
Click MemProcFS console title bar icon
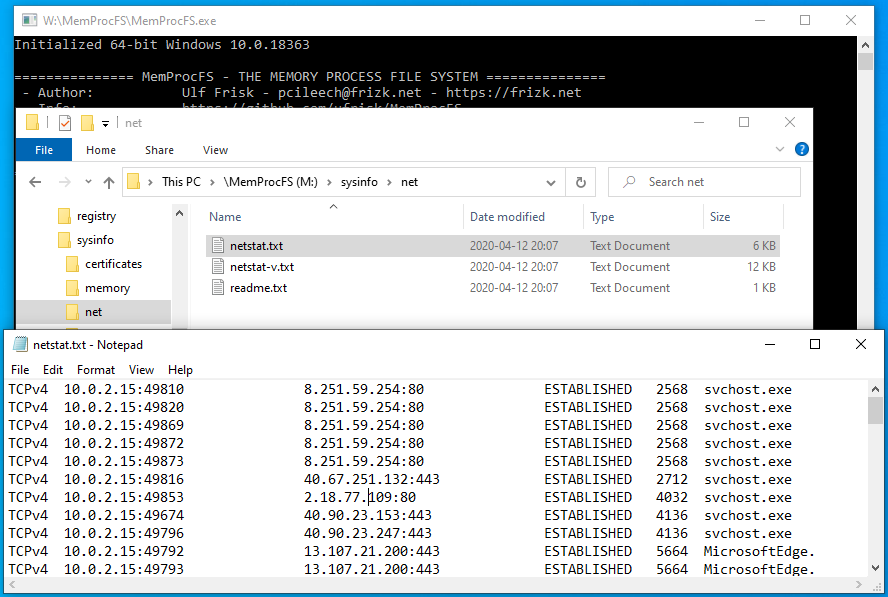(x=29, y=20)
